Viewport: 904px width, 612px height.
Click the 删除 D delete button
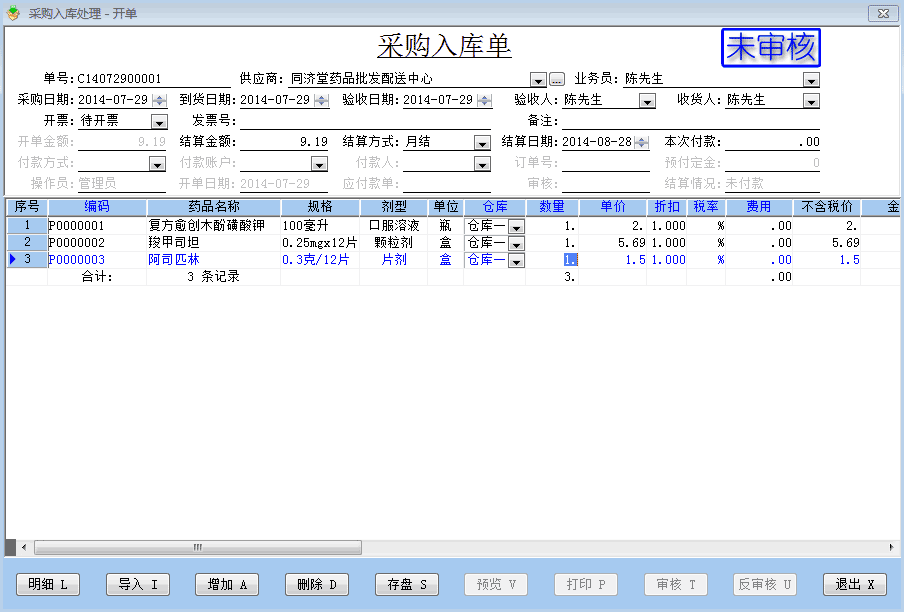pyautogui.click(x=317, y=584)
